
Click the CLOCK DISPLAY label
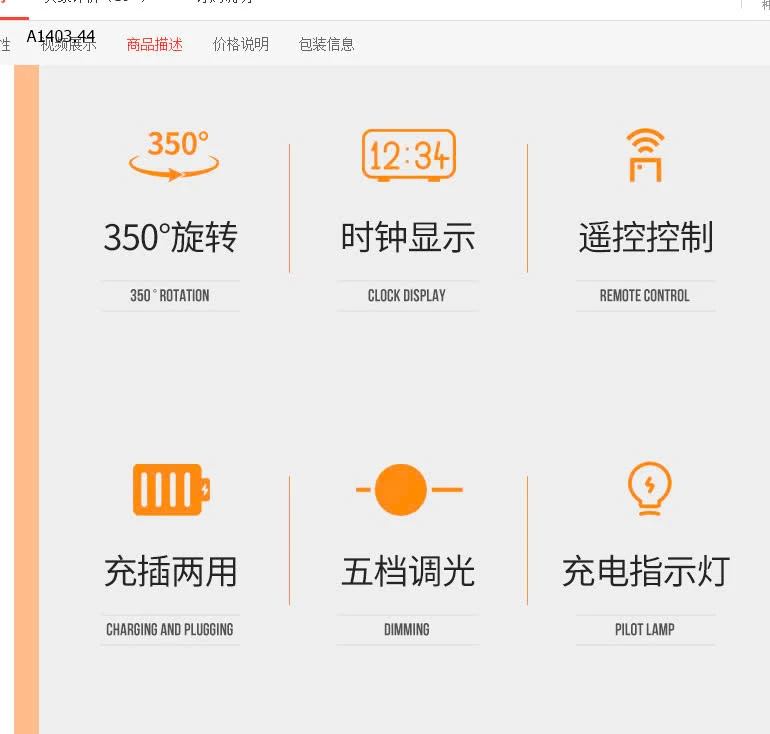[407, 296]
